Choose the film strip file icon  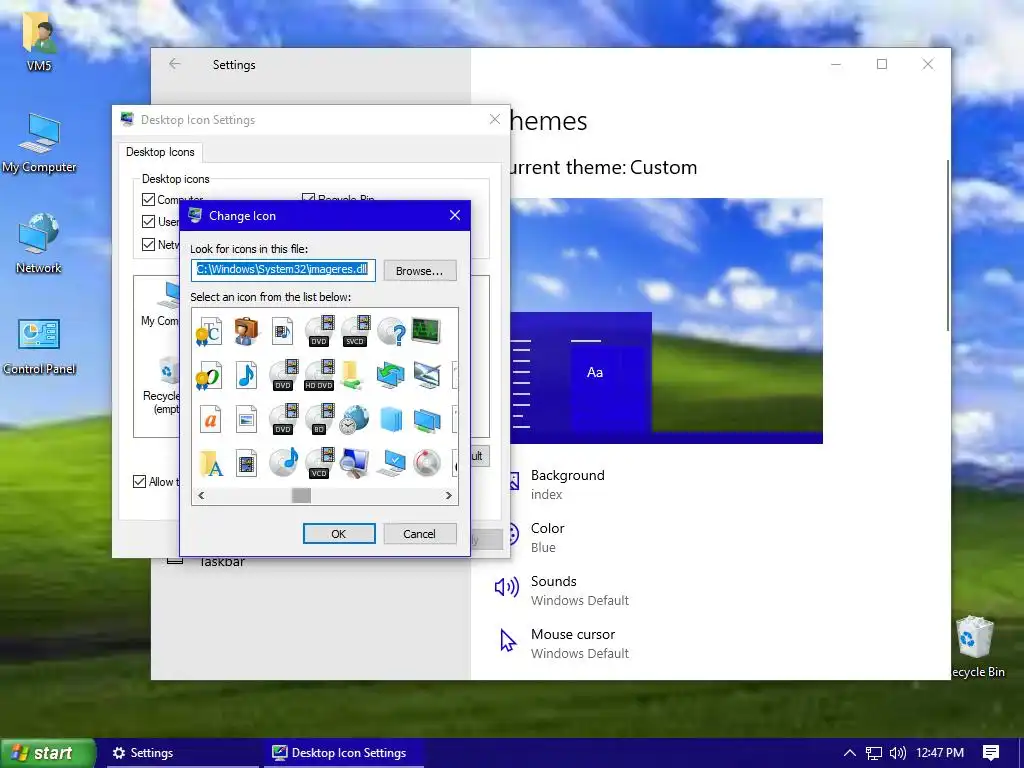tap(246, 463)
